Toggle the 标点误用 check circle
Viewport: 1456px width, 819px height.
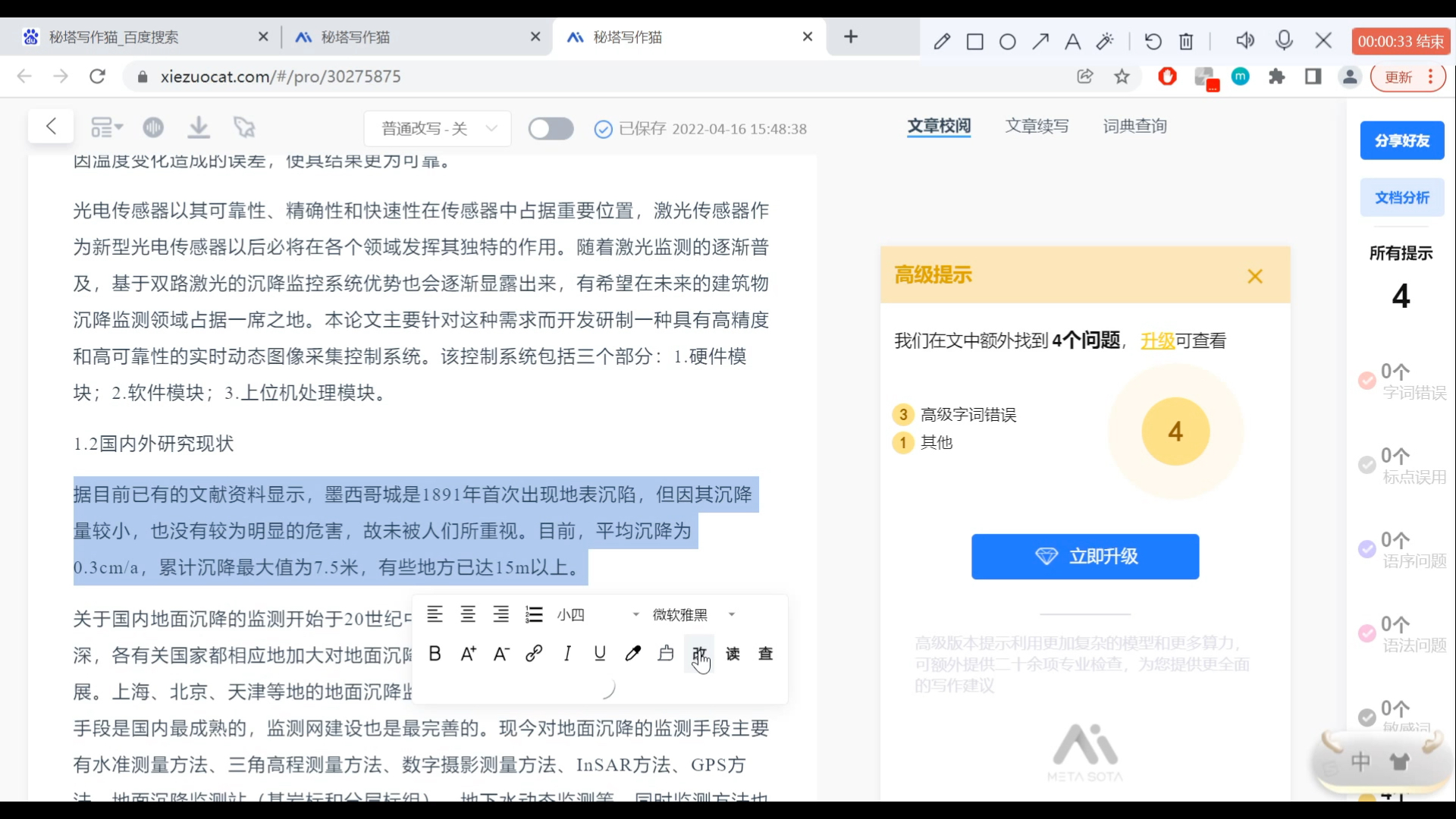point(1367,465)
